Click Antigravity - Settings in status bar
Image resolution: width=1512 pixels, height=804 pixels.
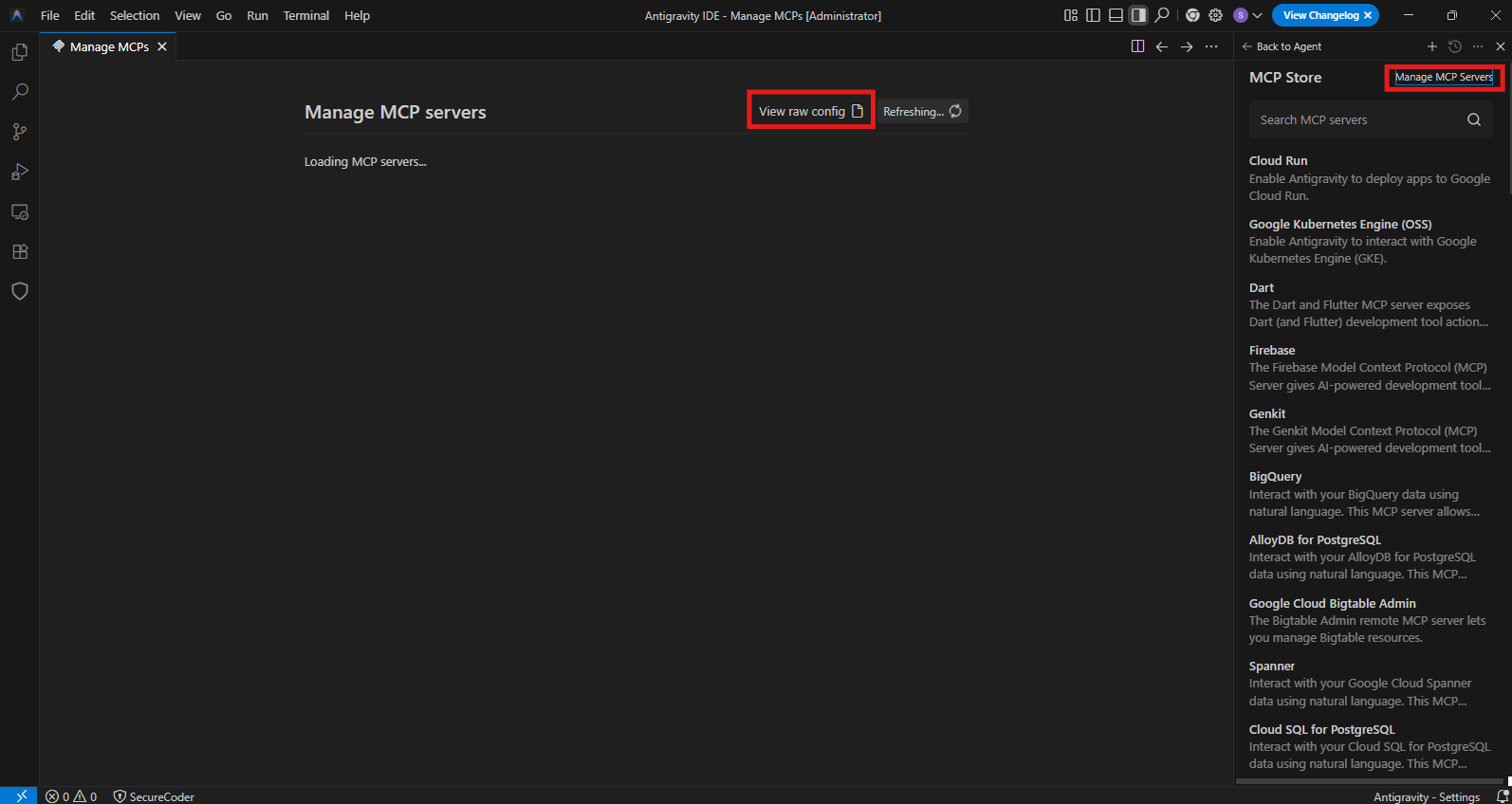(1427, 796)
